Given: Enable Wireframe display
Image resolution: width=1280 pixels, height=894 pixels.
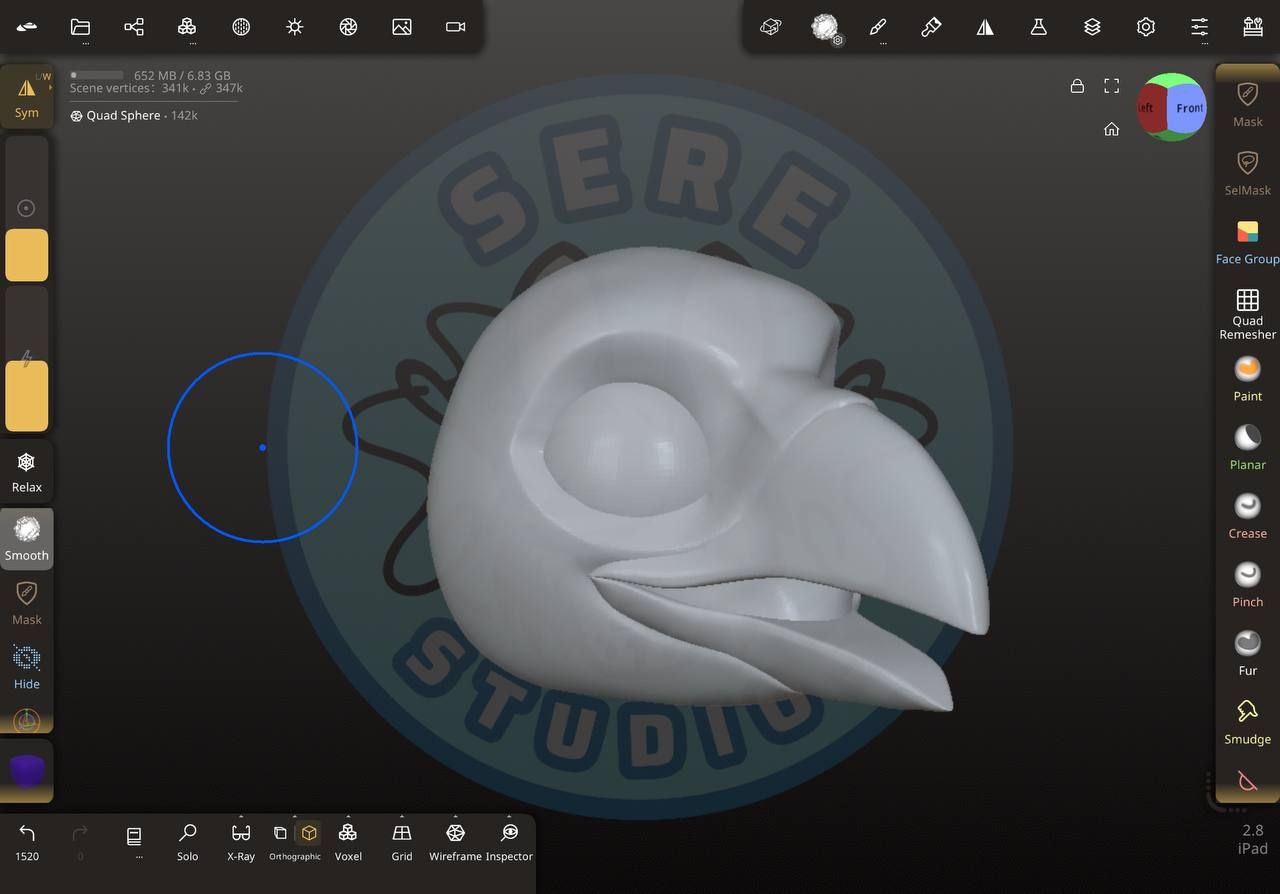Looking at the screenshot, I should (455, 840).
